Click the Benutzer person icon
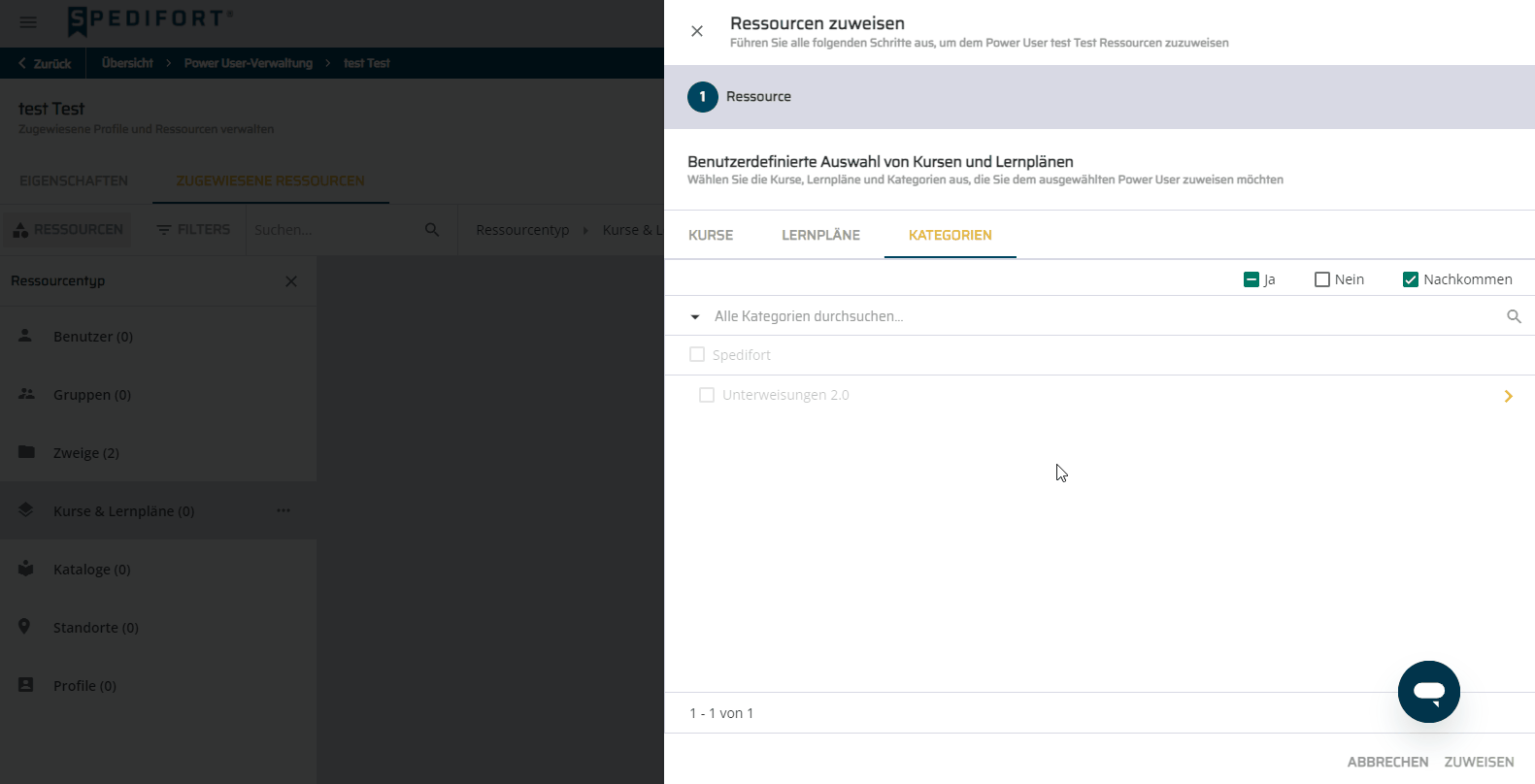This screenshot has width=1535, height=784. pos(25,335)
